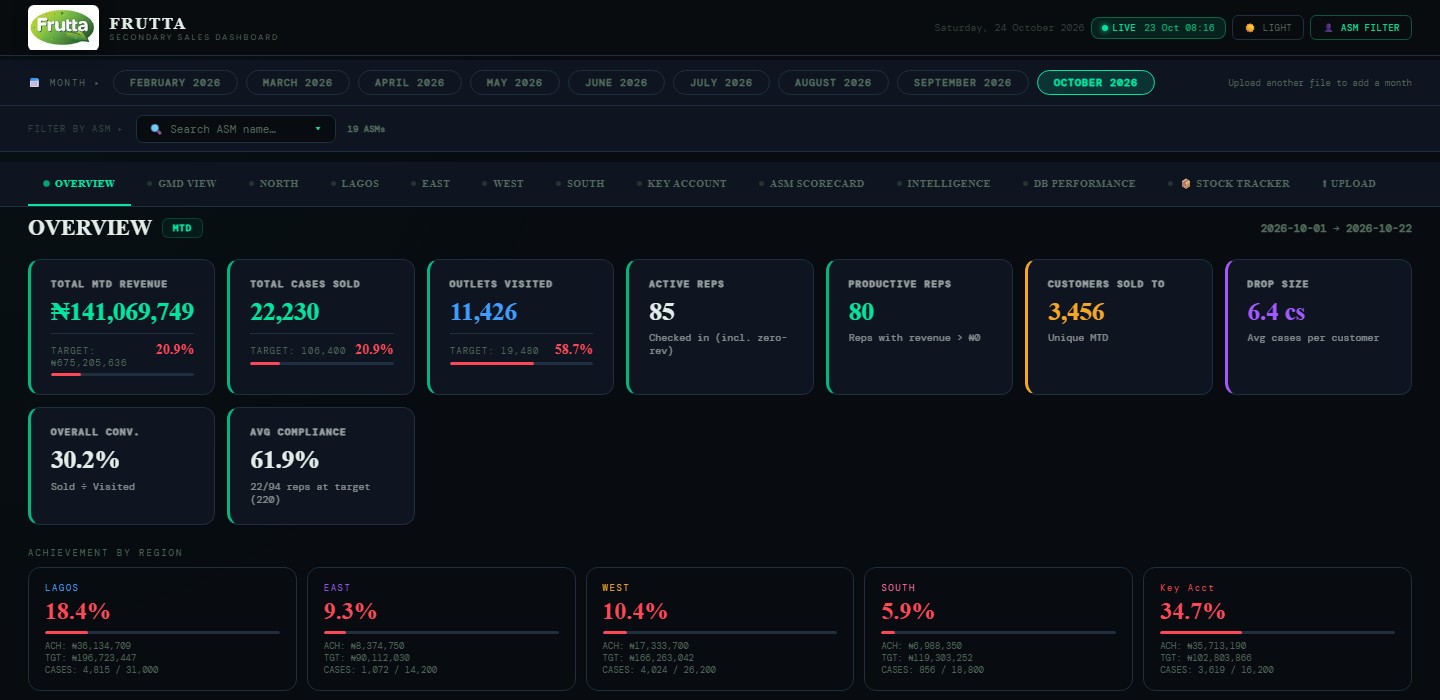Viewport: 1440px width, 700px height.
Task: Switch to the INTELLIGENCE tab
Action: tap(943, 184)
